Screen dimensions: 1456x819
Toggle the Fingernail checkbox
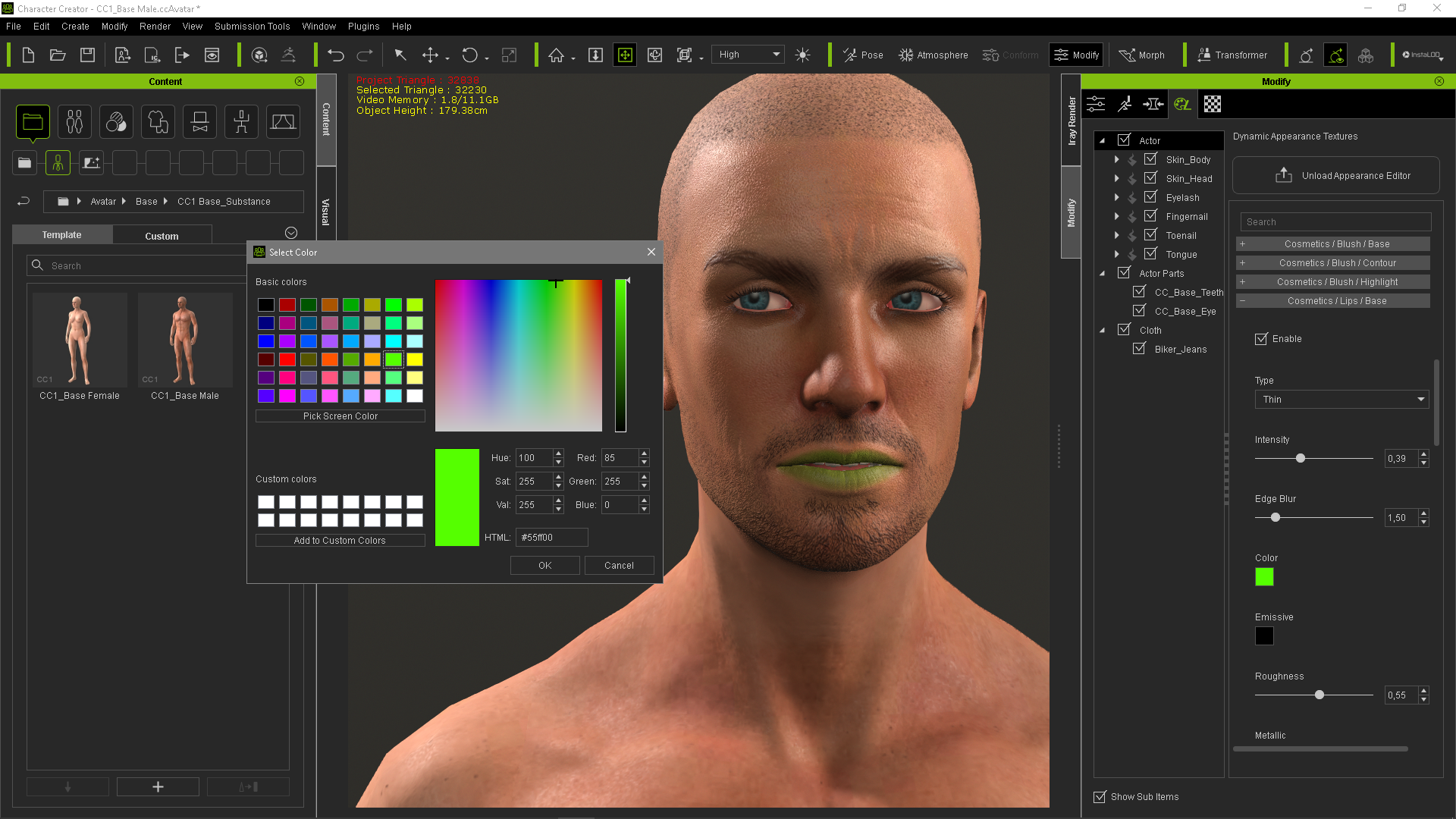[1150, 215]
